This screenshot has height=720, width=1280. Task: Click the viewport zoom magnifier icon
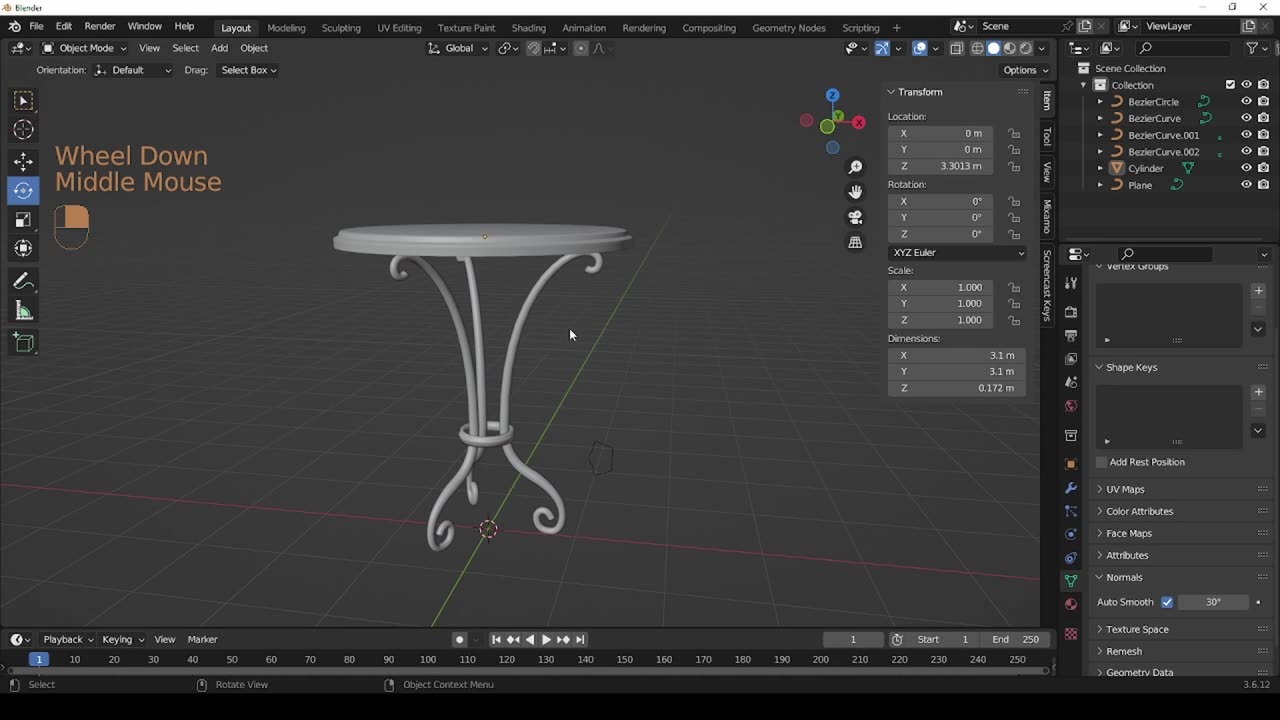click(855, 167)
